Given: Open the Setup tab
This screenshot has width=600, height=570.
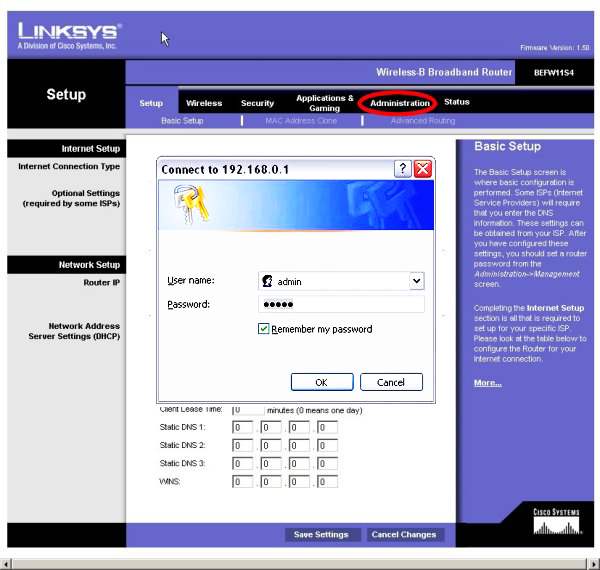Looking at the screenshot, I should (151, 103).
